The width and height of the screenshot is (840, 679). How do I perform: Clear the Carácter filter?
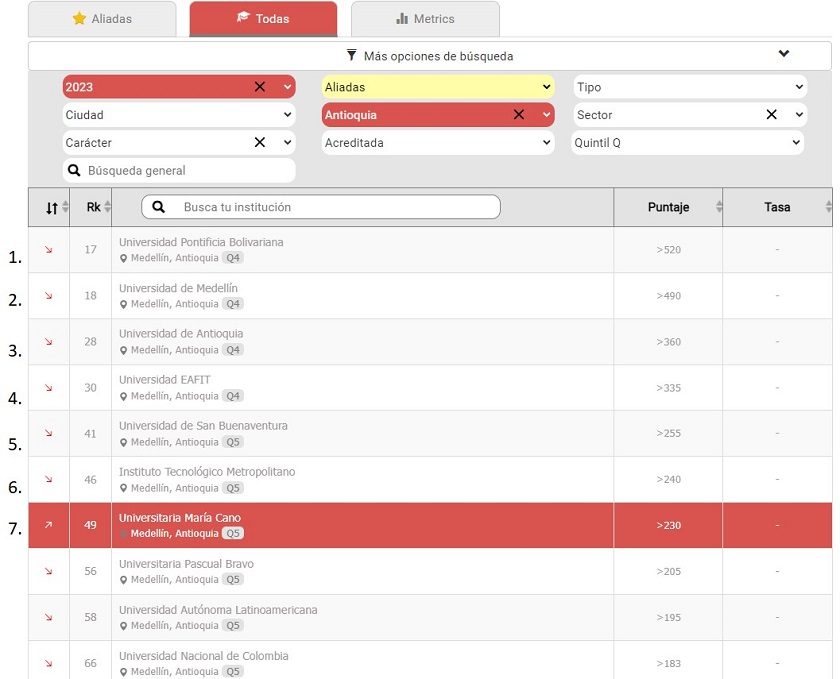pyautogui.click(x=260, y=143)
